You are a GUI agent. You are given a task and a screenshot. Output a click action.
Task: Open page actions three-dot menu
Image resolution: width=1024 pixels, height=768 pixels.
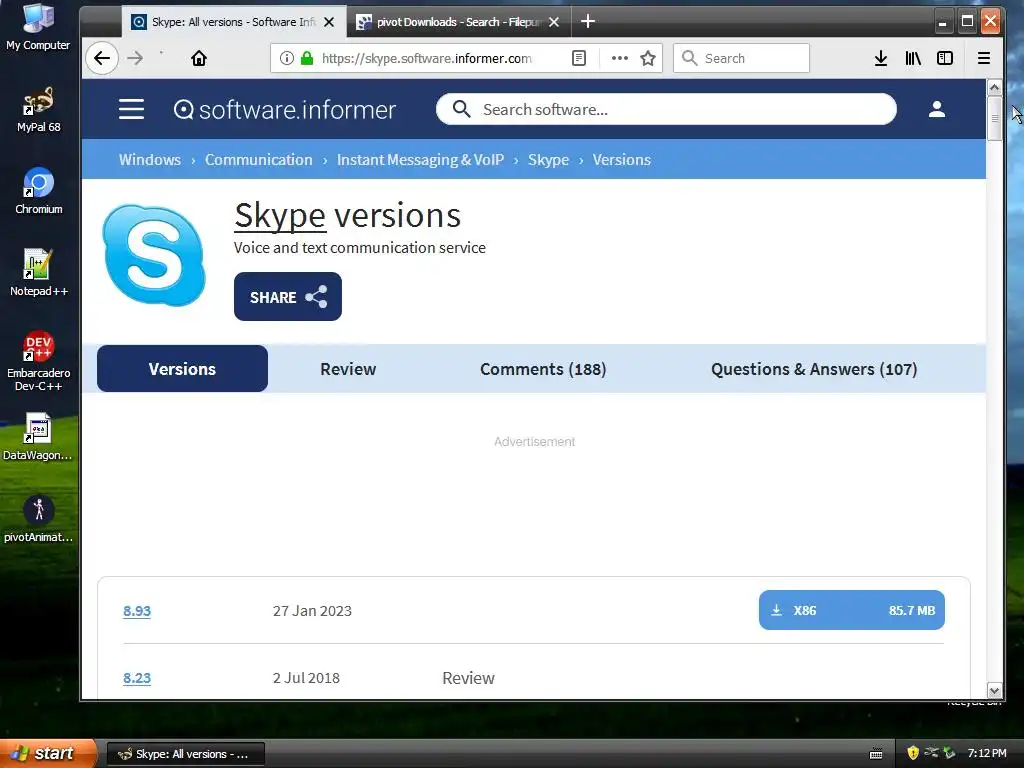click(620, 58)
